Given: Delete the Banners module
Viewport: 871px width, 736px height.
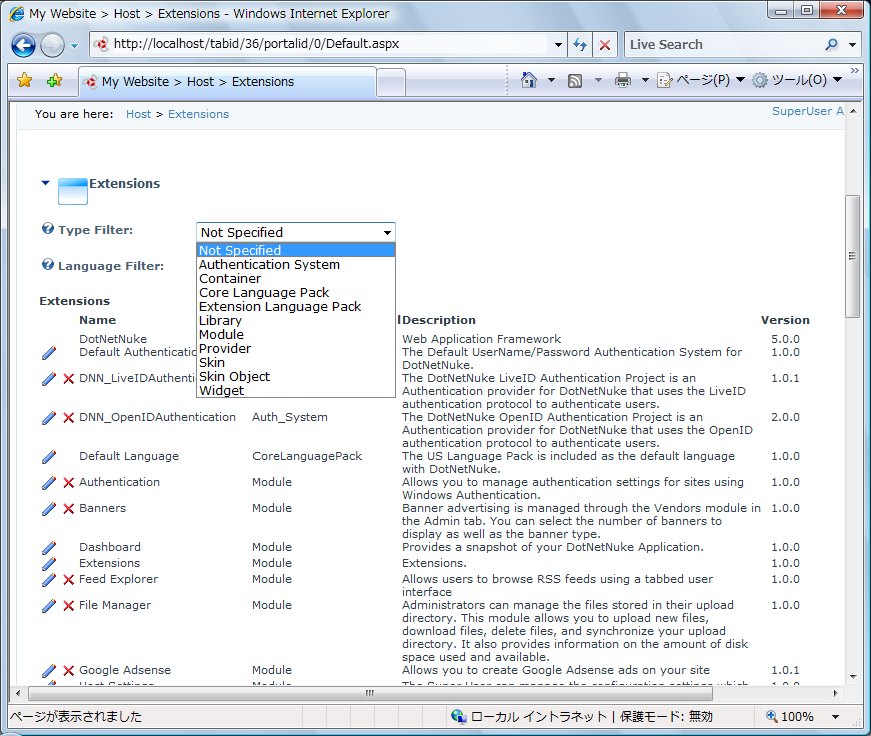Looking at the screenshot, I should [68, 509].
